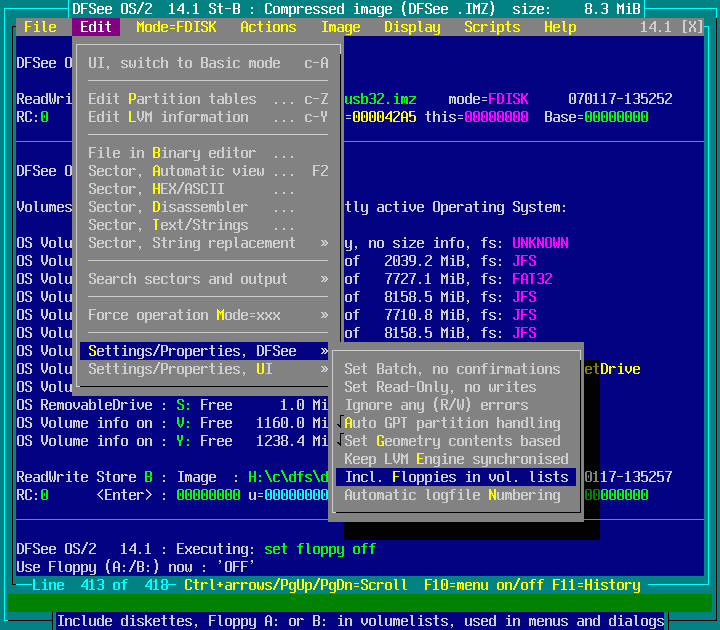This screenshot has height=630, width=720.
Task: Click the 'set floppy off' command text
Action: [320, 549]
